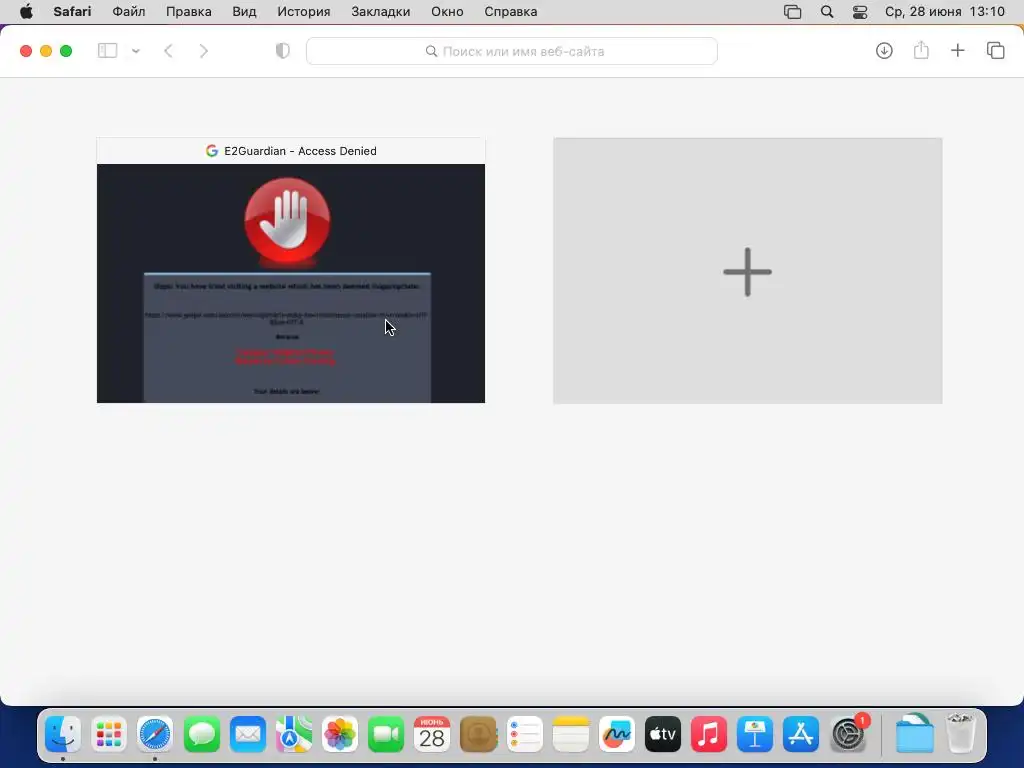The image size is (1024, 768).
Task: Open Messages from the Dock
Action: (x=201, y=735)
